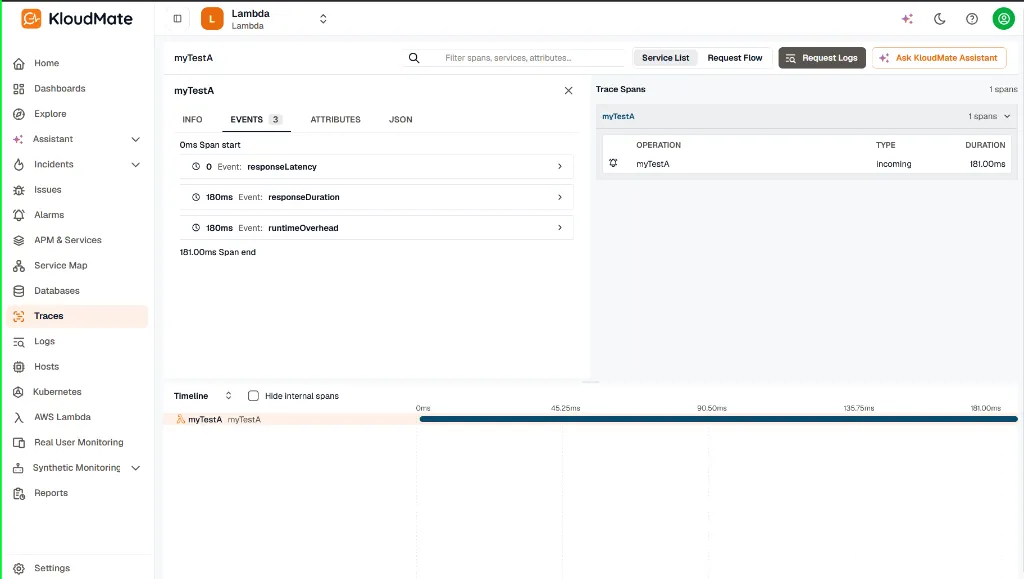The height and width of the screenshot is (579, 1024).
Task: Select the EVENTS tab
Action: point(256,119)
